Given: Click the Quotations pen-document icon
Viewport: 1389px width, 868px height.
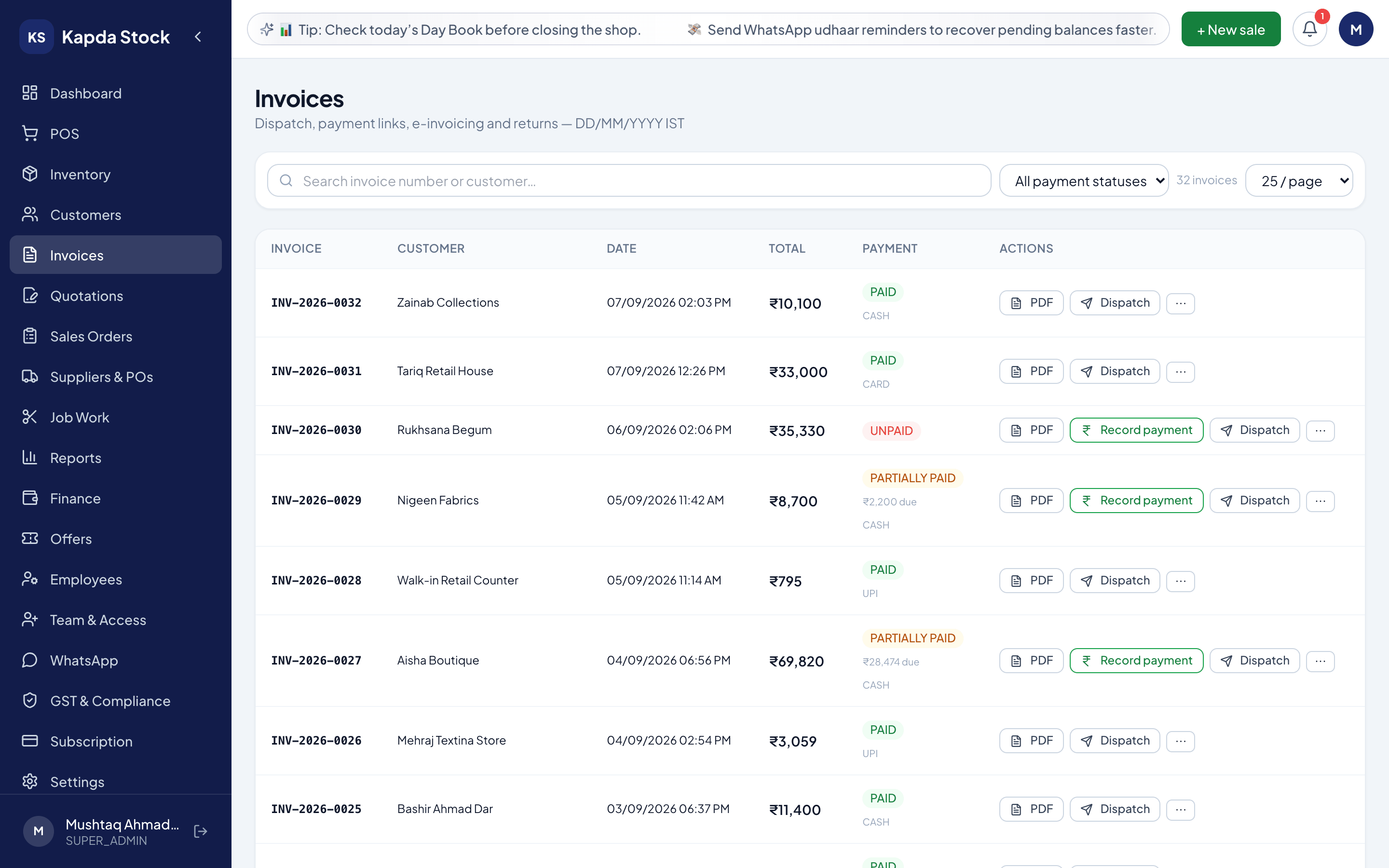Looking at the screenshot, I should (30, 296).
